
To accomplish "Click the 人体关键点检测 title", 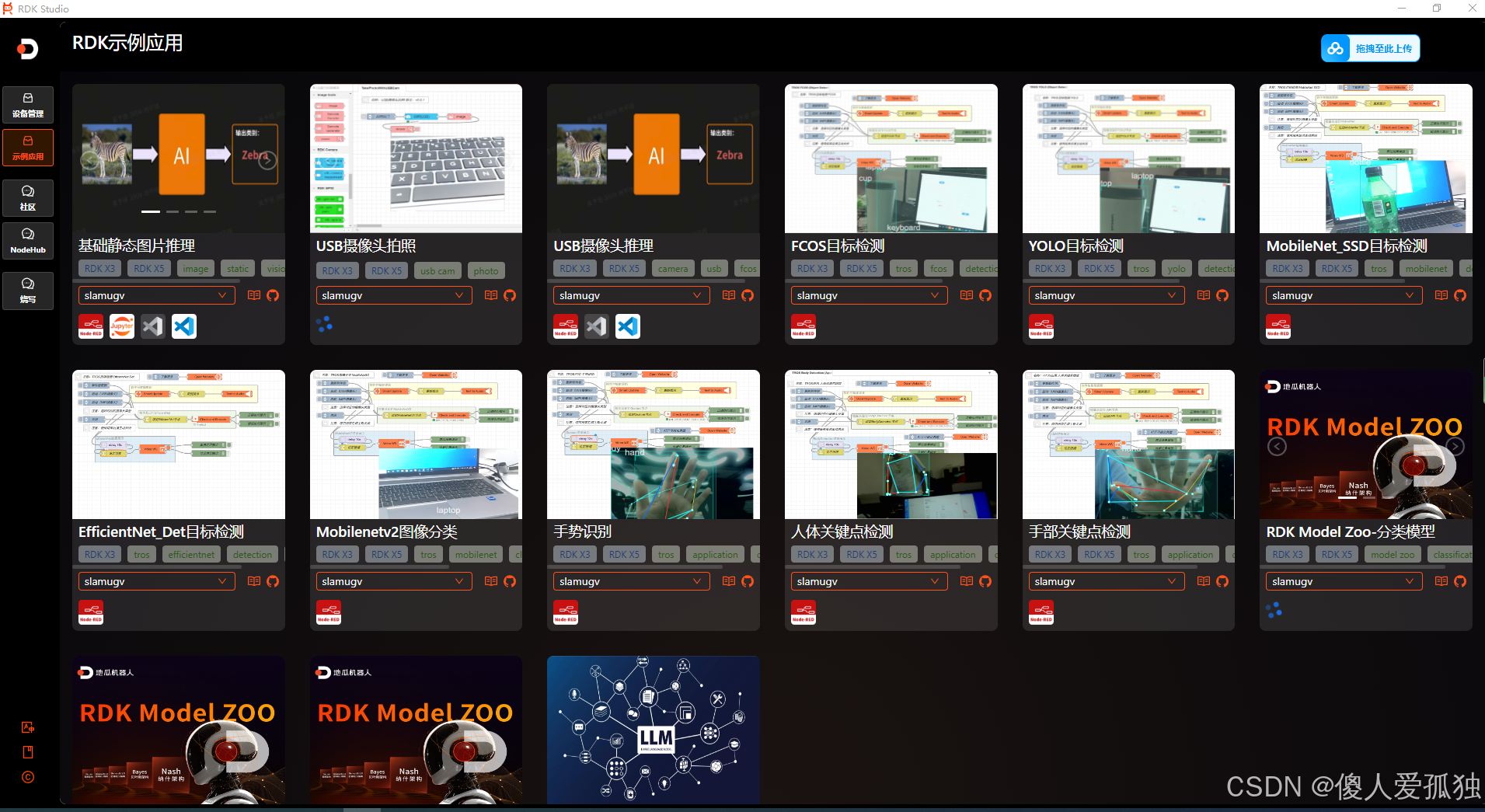I will [842, 532].
